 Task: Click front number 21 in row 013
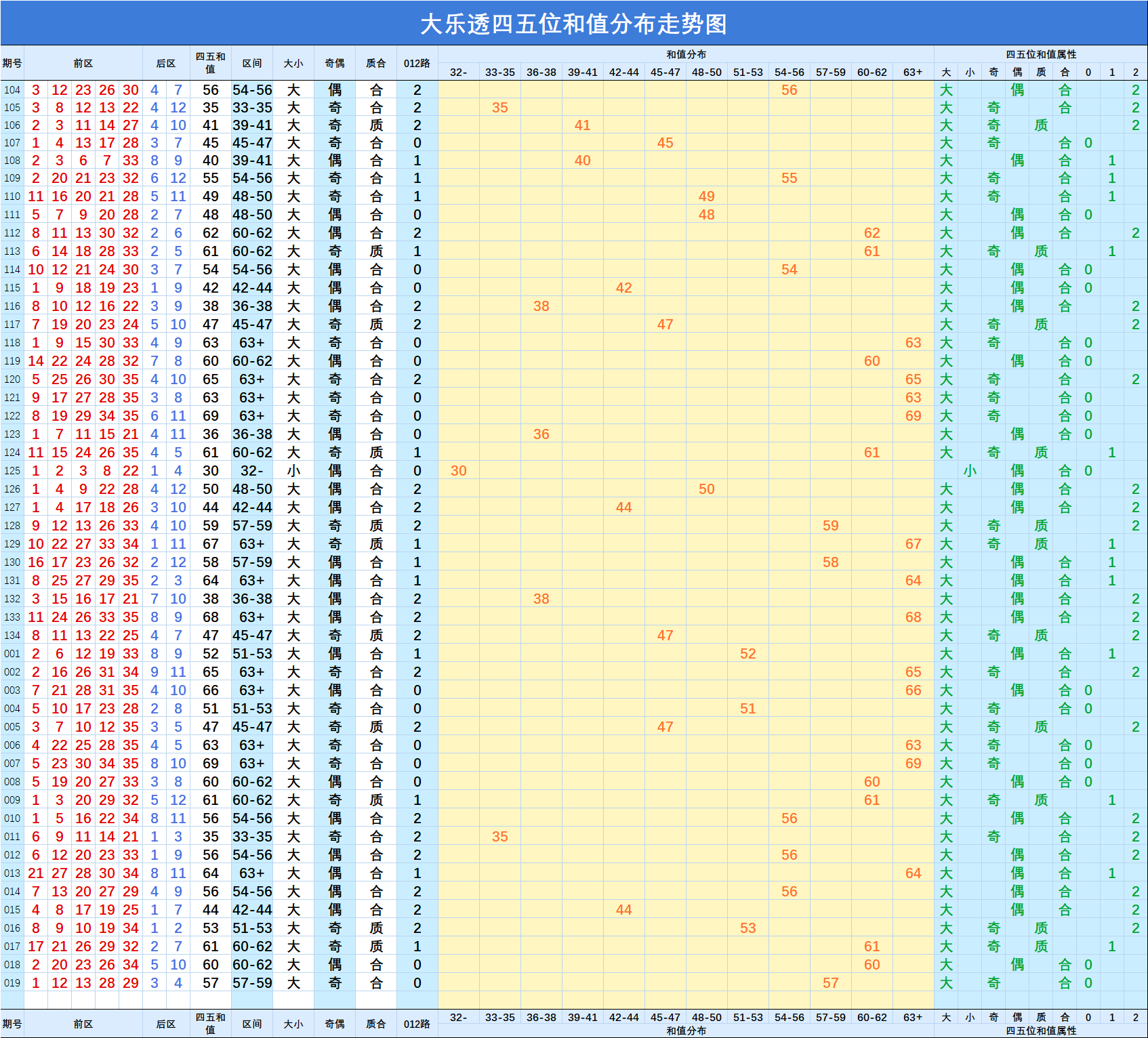(x=36, y=873)
